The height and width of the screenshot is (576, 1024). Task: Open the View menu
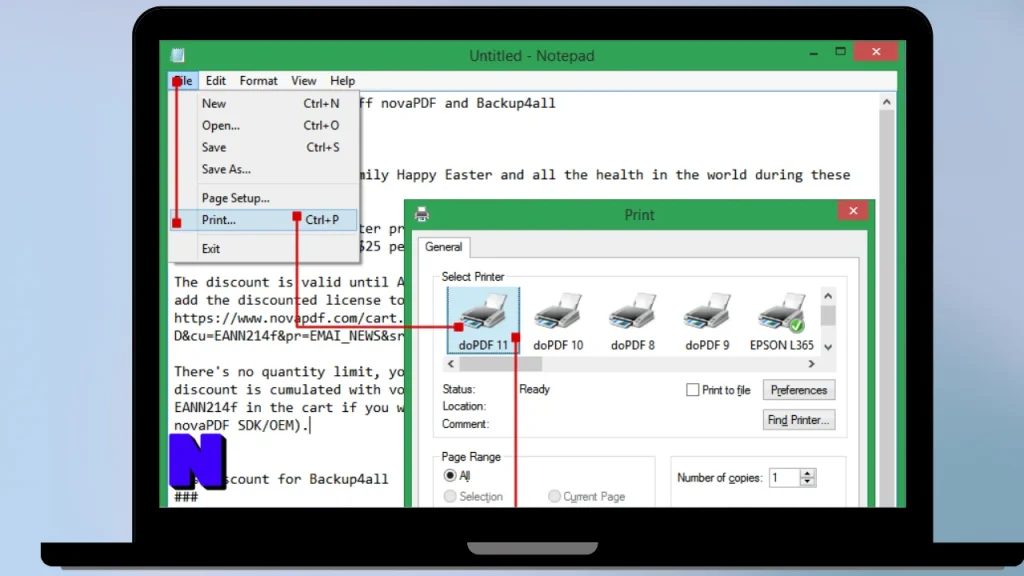tap(304, 80)
